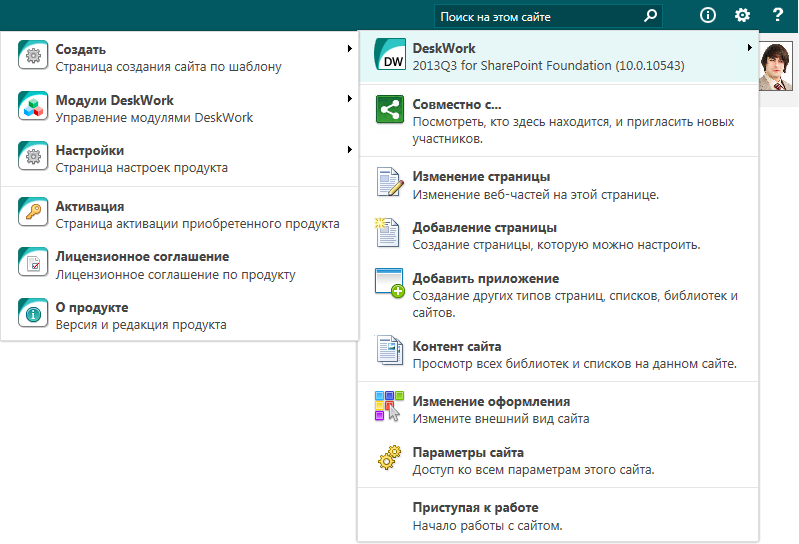Click the colored squares Изменение оформления icon
Viewport: 799px width, 544px height.
(x=389, y=406)
